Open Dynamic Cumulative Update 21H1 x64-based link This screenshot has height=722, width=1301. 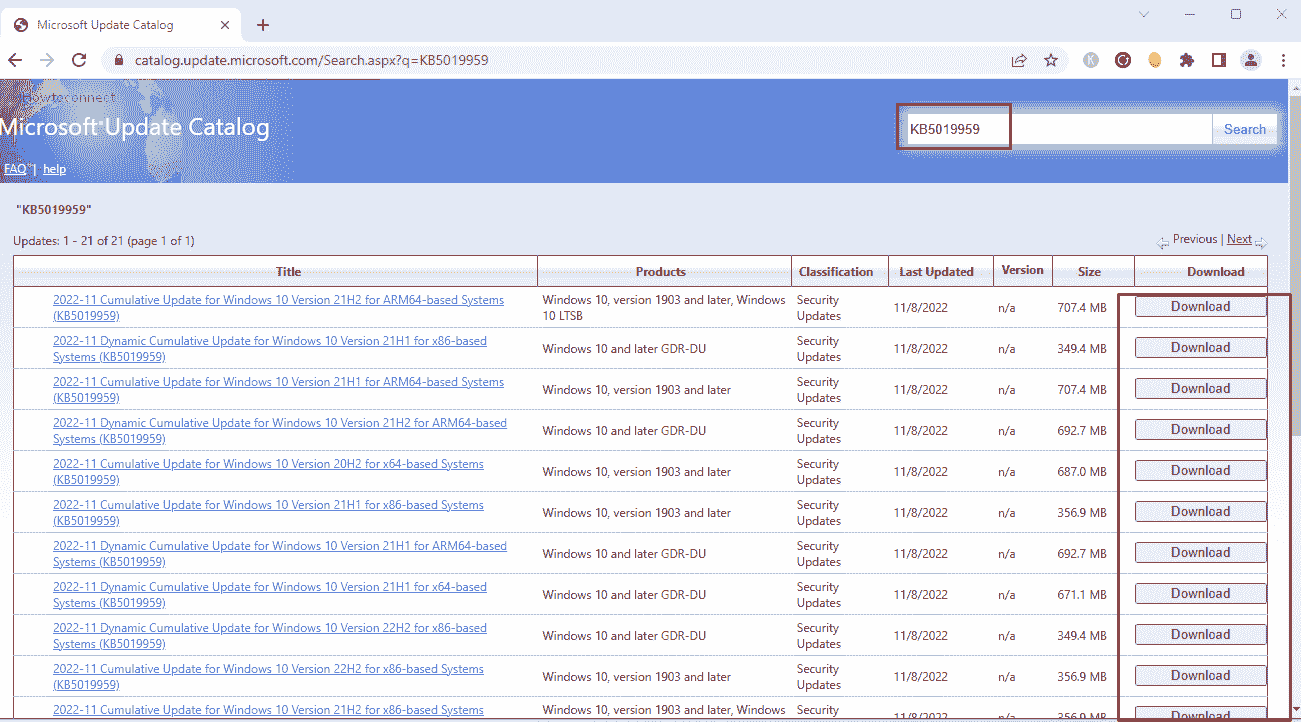click(270, 595)
